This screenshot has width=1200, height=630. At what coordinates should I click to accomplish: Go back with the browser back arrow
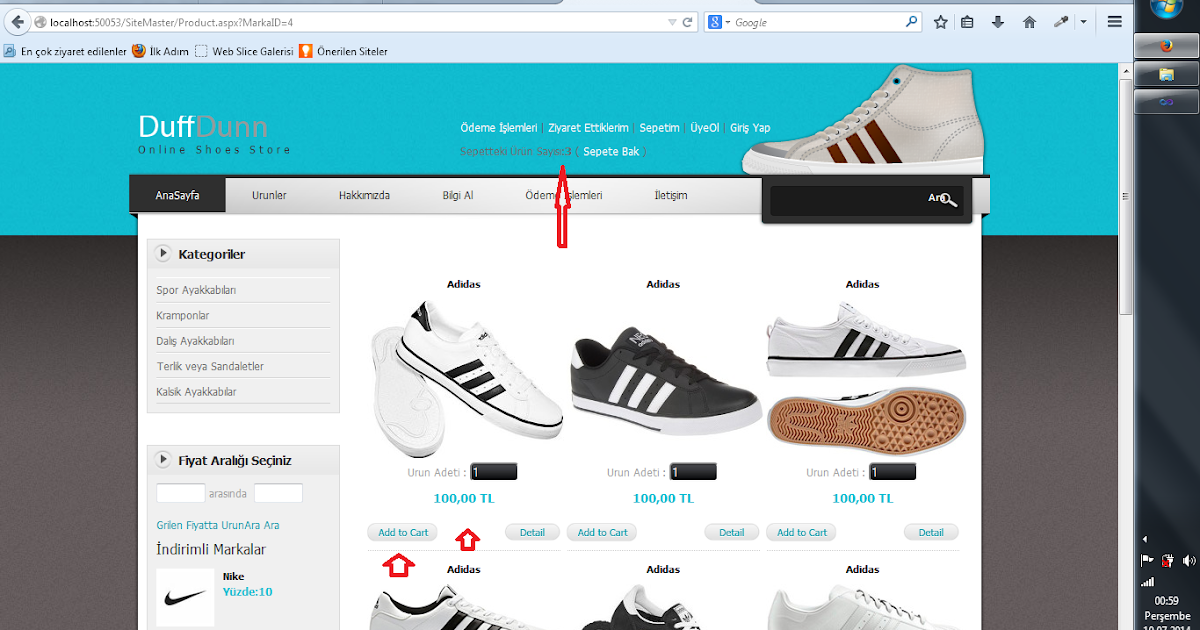[x=17, y=22]
